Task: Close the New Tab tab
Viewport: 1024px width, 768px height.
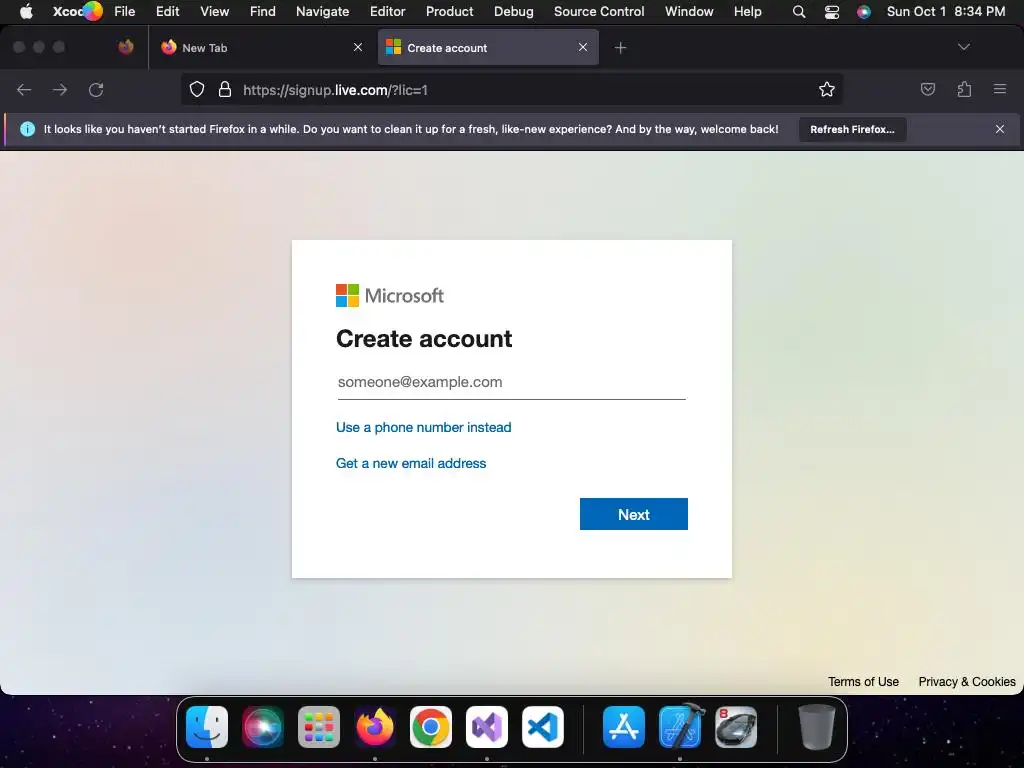Action: tap(358, 47)
